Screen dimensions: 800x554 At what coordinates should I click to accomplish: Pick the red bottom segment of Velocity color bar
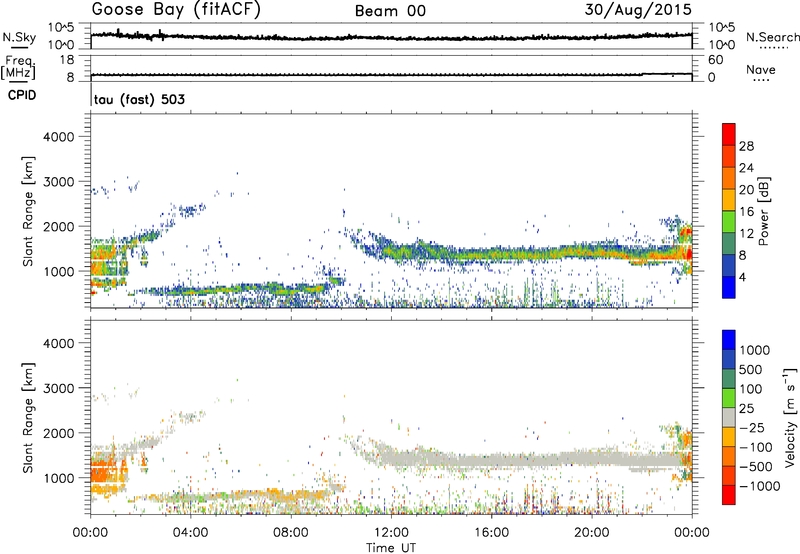tap(729, 495)
